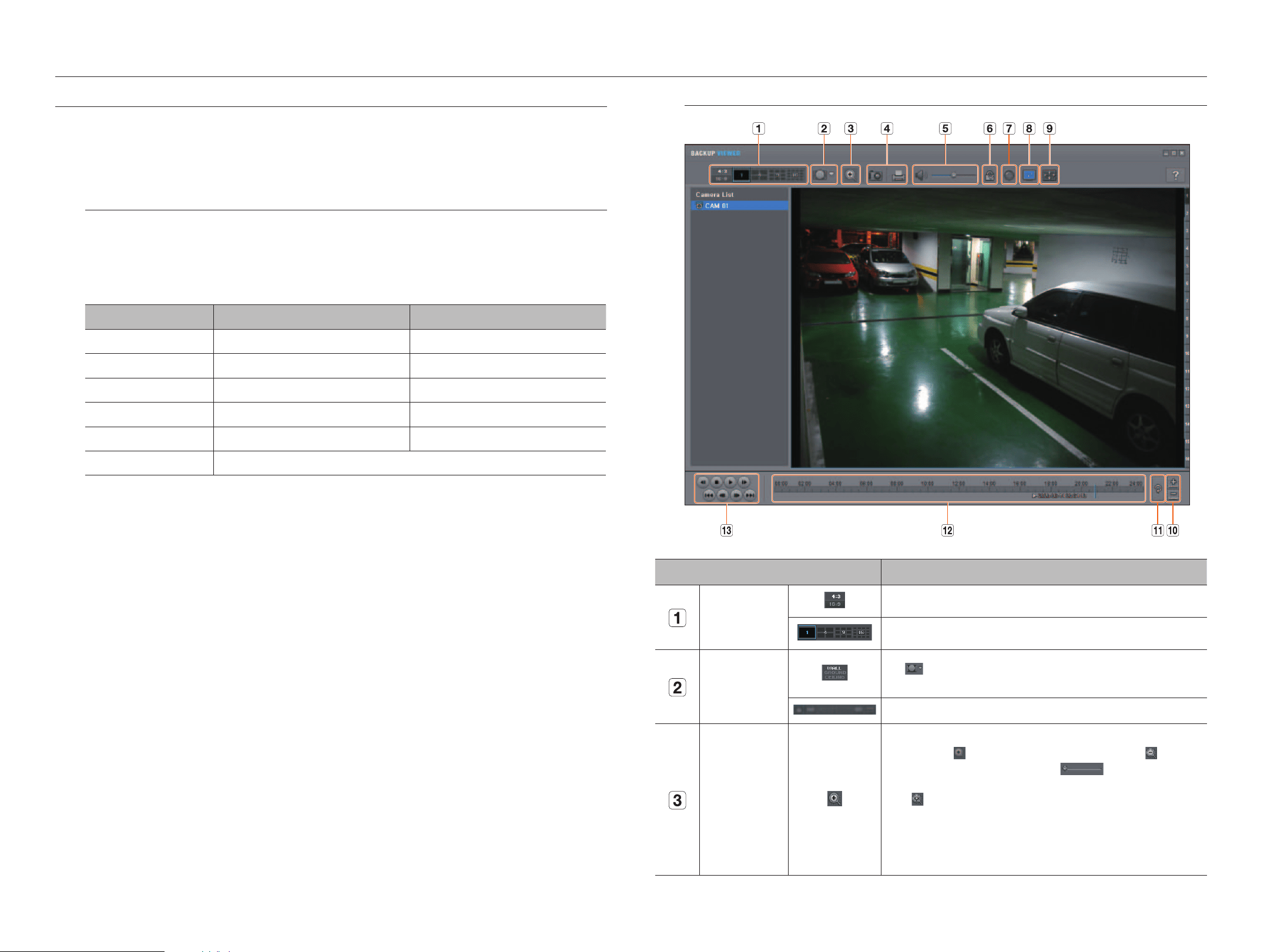Viewport: 1274px width, 952px height.
Task: Open the help question mark button
Action: [1175, 175]
